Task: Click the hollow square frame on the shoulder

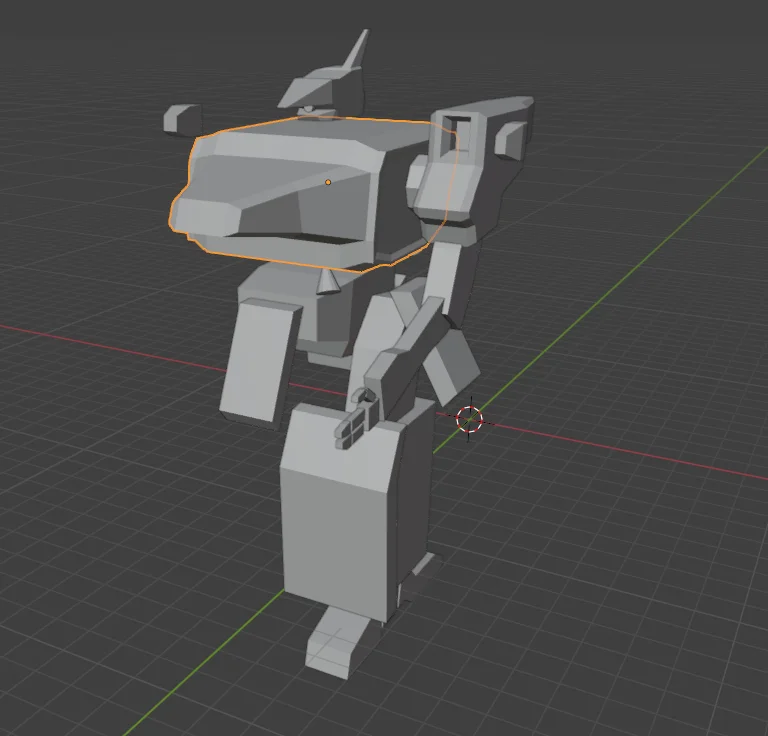Action: pos(456,131)
